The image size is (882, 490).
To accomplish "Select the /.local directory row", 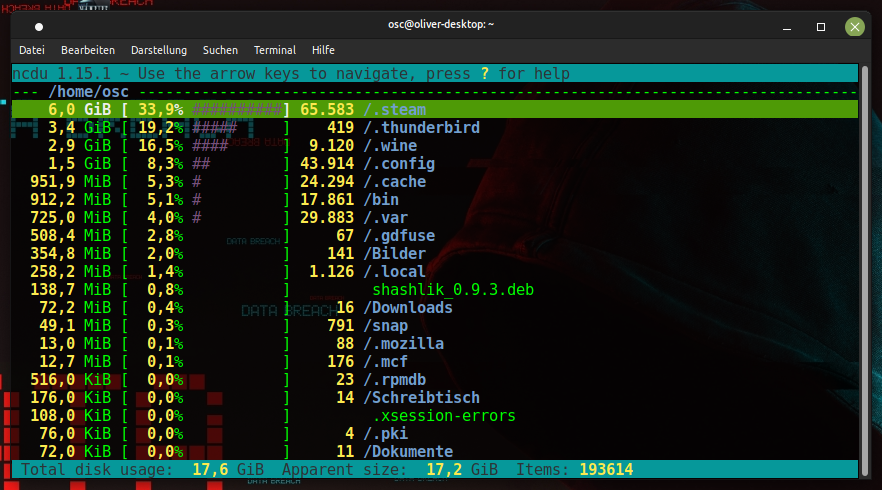I will 435,272.
